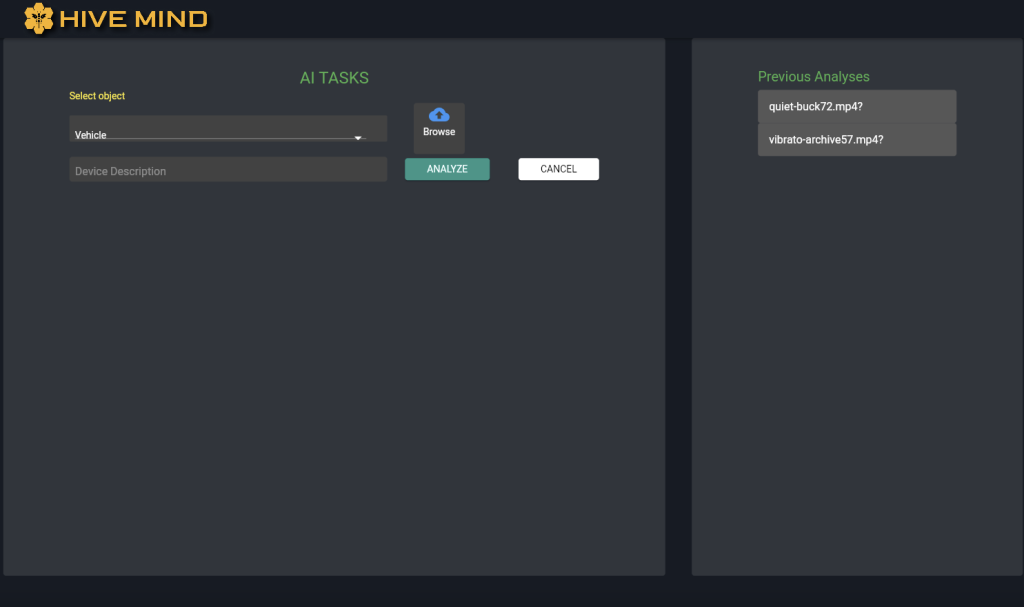Screen dimensions: 1024x607
Task: Start analysis with the ANALYZE button
Action: click(x=447, y=169)
